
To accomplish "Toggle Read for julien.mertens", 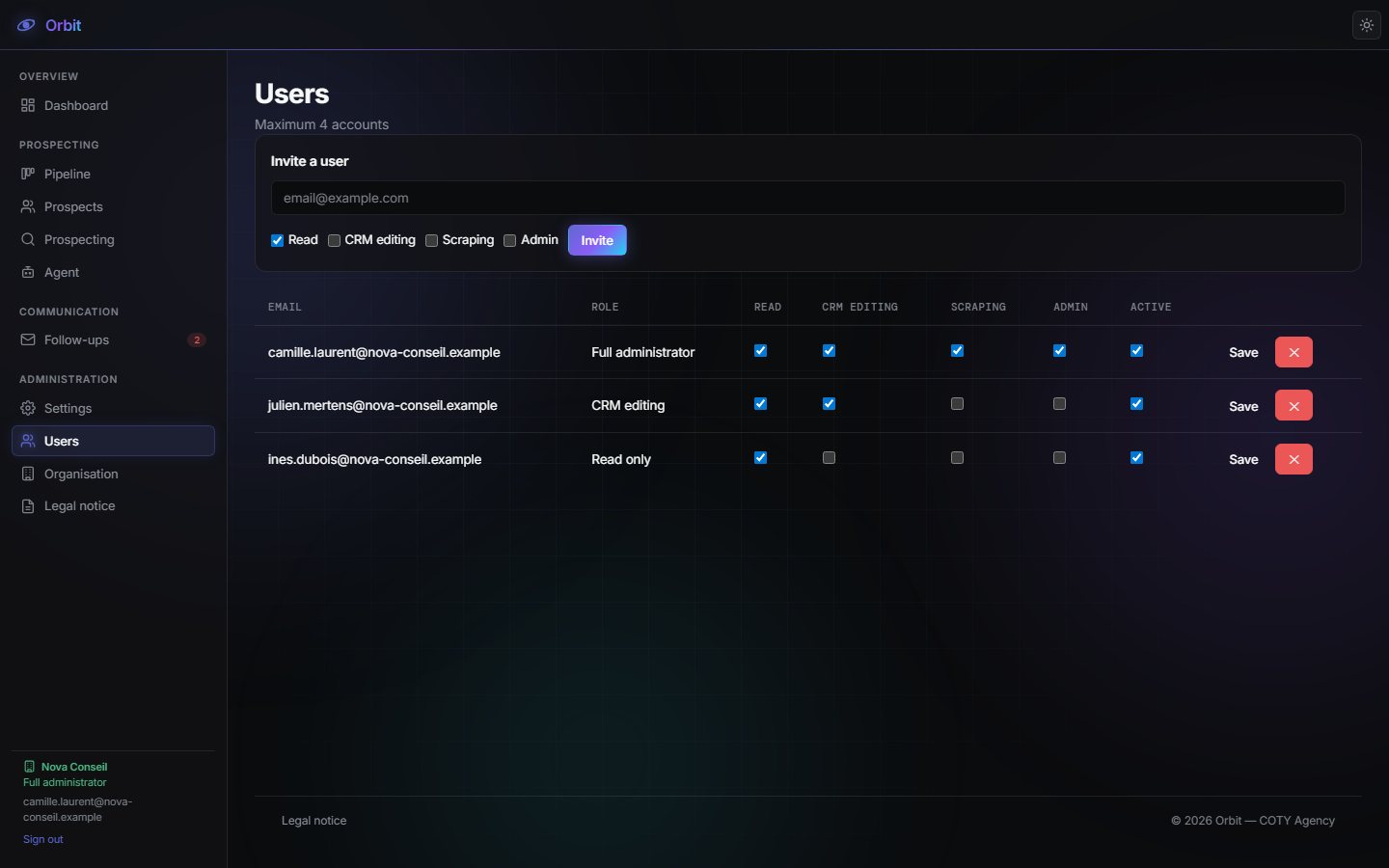I will [x=760, y=404].
